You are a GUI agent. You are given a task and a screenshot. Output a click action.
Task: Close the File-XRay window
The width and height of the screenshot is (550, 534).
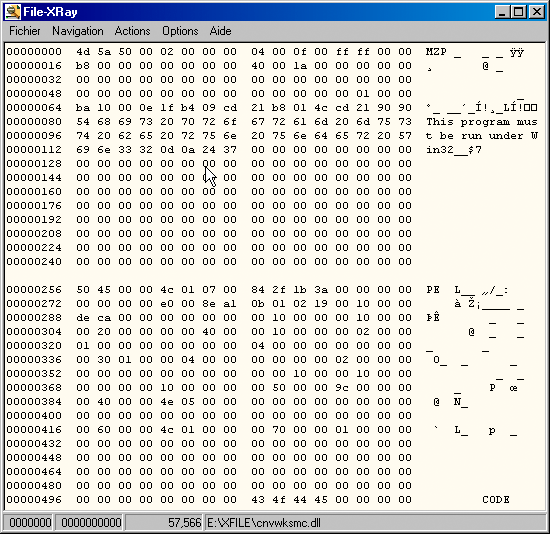point(536,12)
